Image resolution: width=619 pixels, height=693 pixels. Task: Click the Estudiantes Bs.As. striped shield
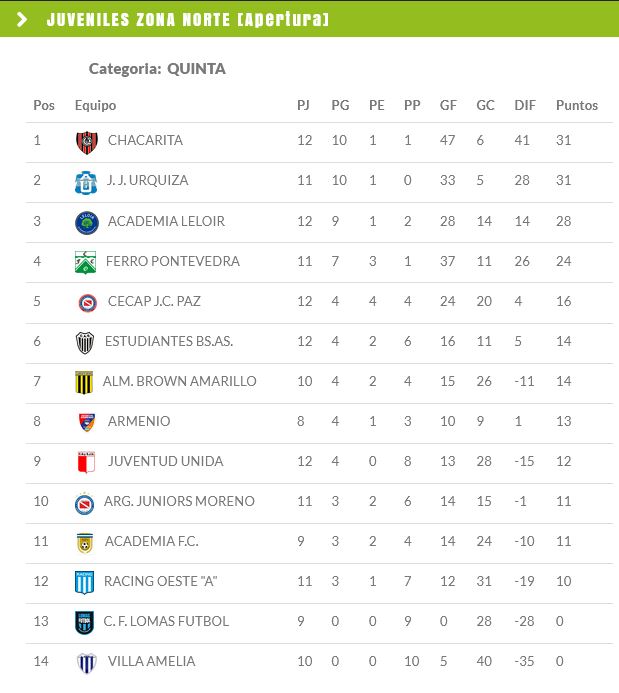[87, 342]
